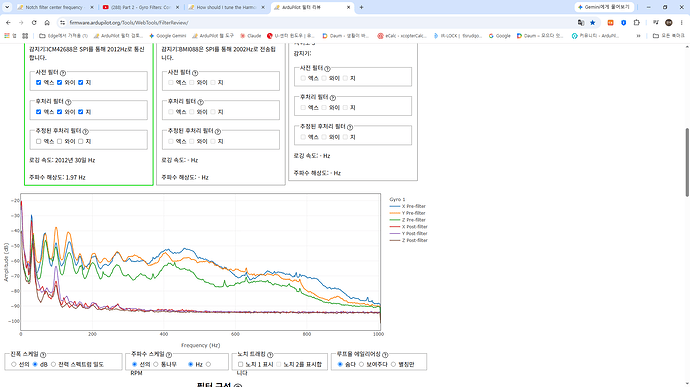This screenshot has width=690, height=387.
Task: Select RPM frequency unit radio
Action: (x=208, y=364)
